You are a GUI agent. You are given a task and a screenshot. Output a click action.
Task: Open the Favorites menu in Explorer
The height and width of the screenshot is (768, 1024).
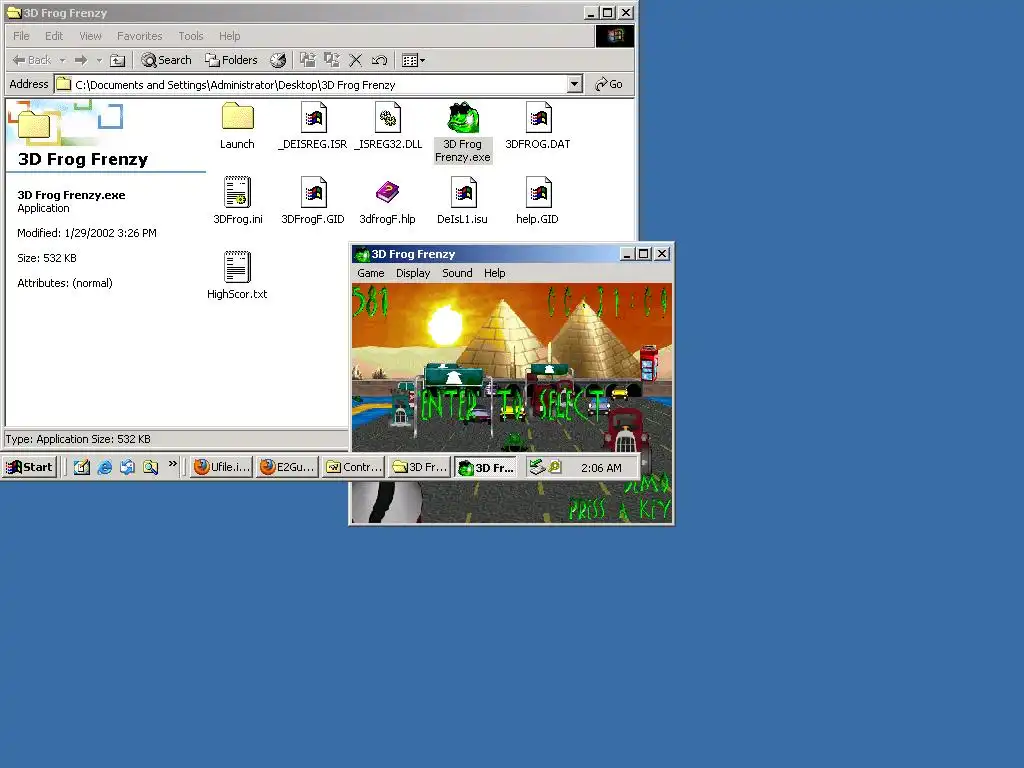139,36
